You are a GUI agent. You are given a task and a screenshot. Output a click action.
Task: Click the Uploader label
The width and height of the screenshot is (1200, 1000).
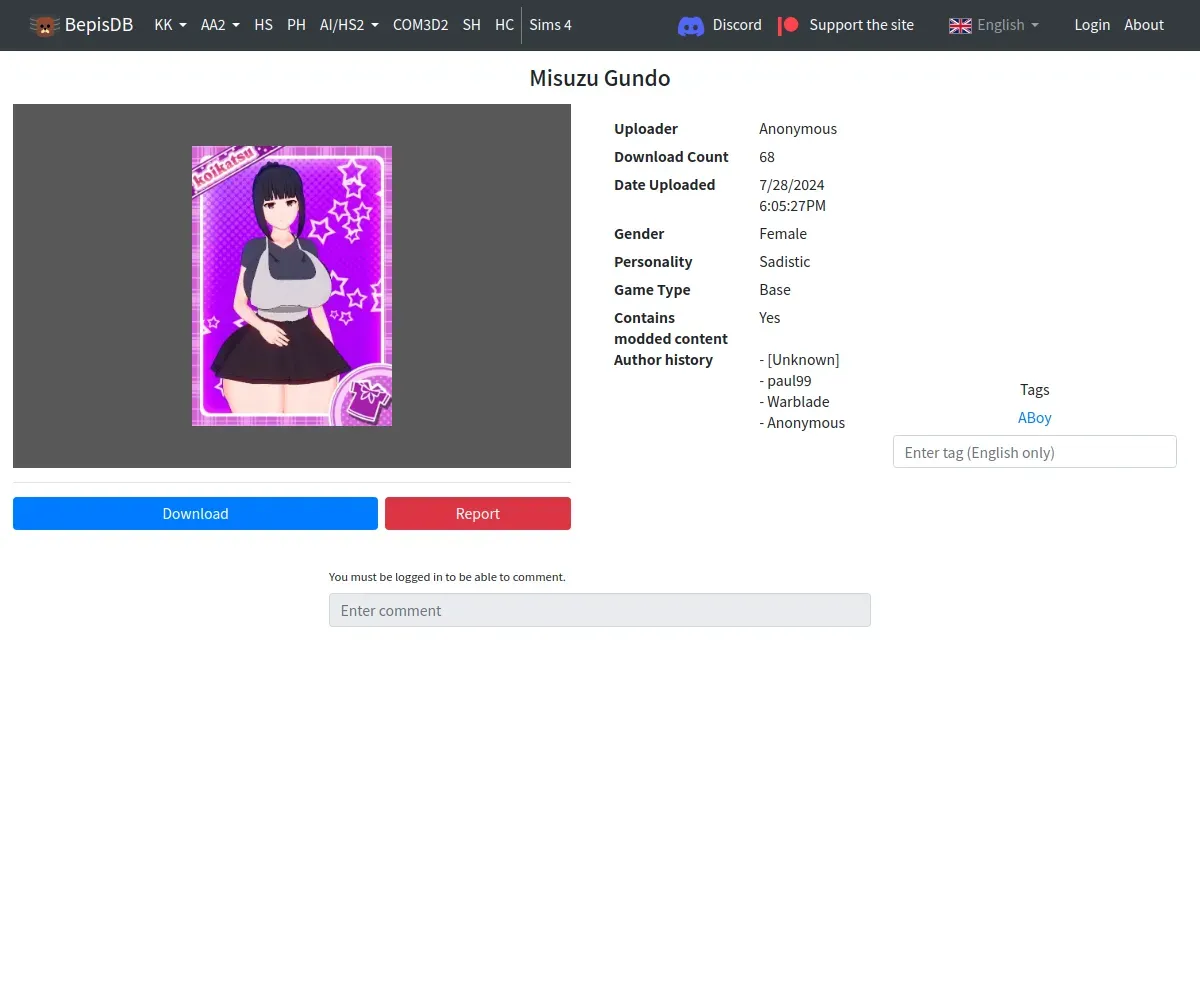point(646,129)
